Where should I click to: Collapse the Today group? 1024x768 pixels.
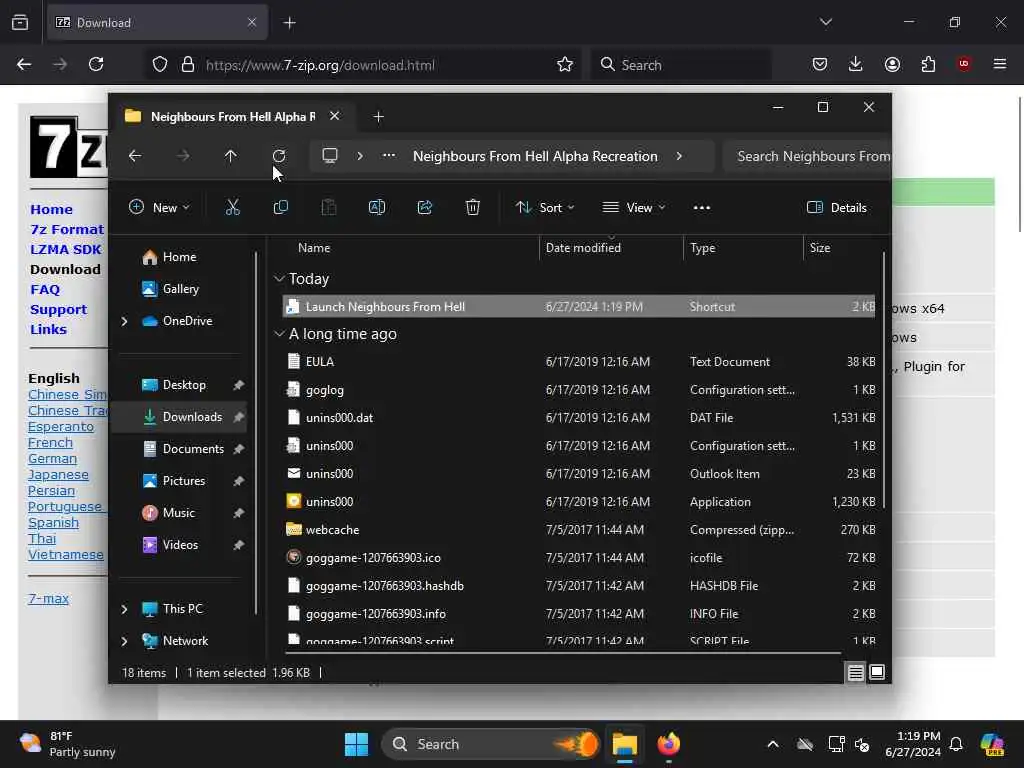(280, 279)
